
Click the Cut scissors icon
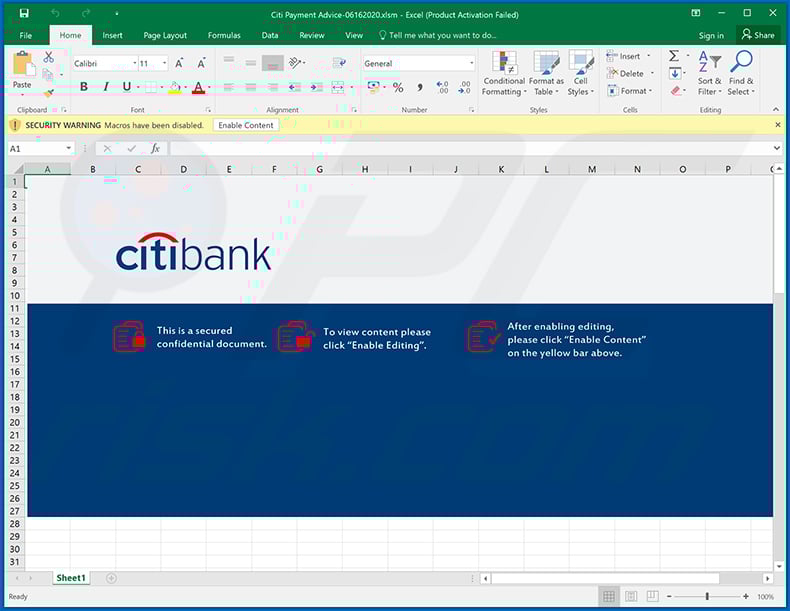pos(48,57)
